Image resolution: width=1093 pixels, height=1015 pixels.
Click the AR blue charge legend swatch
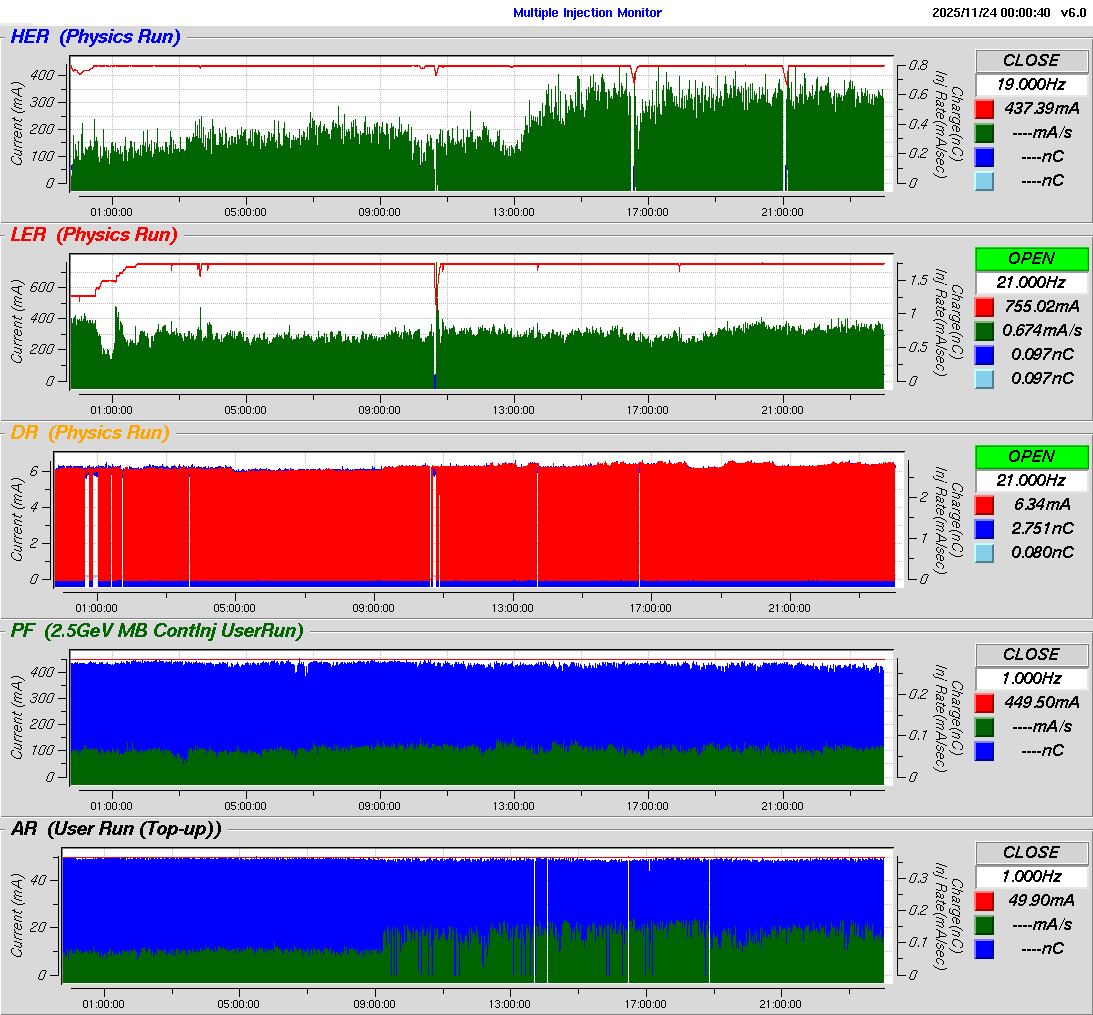point(985,948)
